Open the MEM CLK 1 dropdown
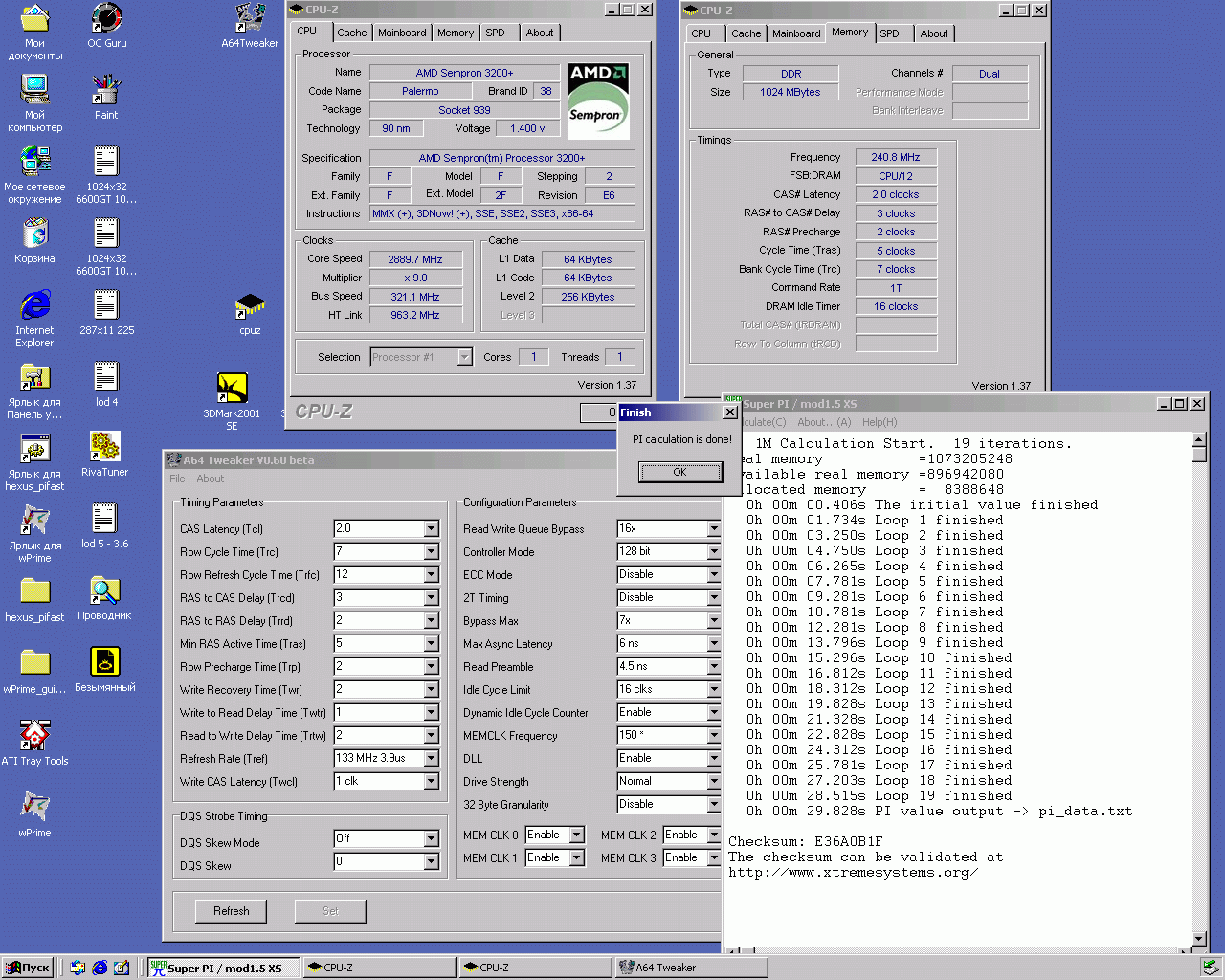 tap(576, 858)
